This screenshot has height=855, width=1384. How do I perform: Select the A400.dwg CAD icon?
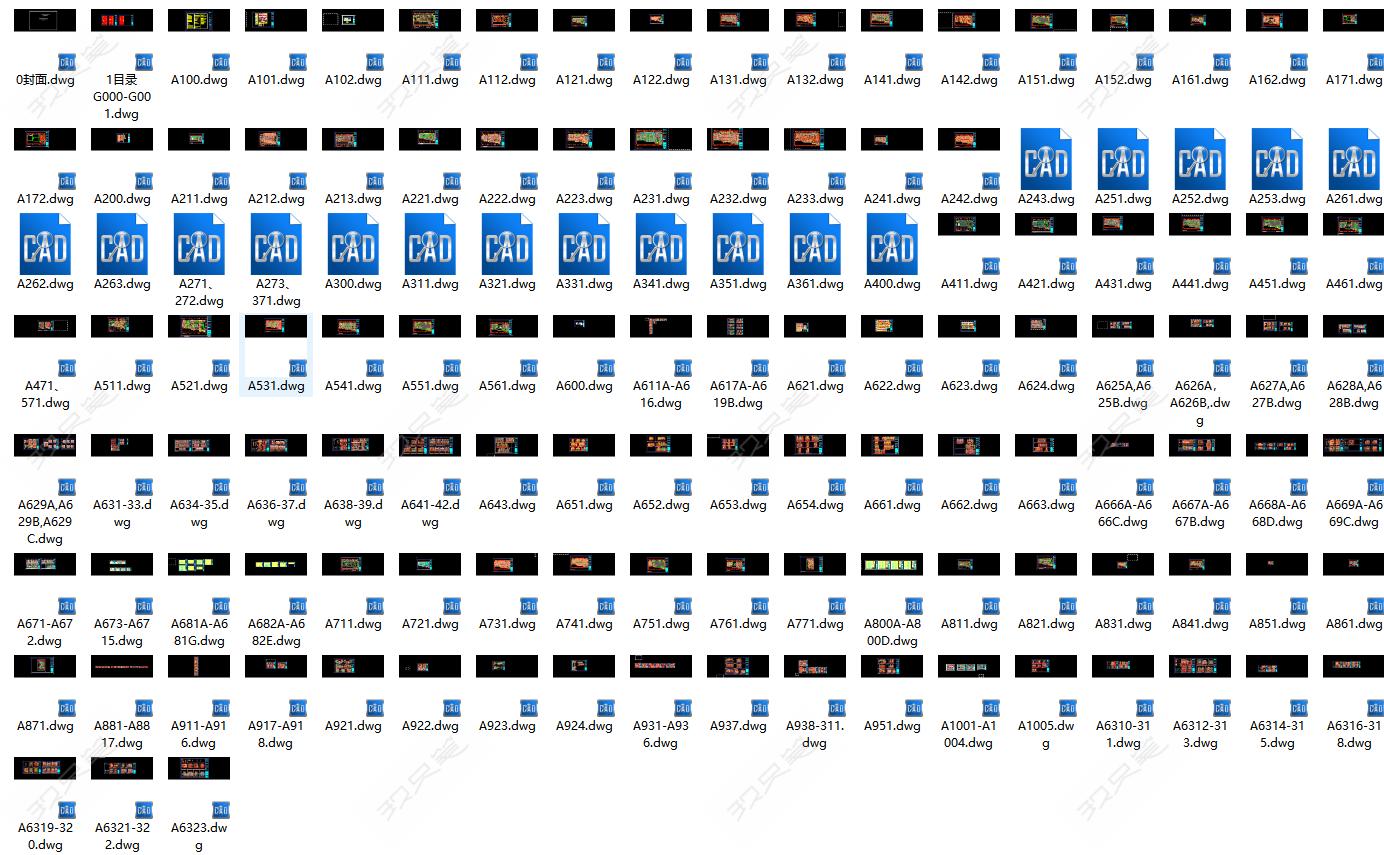coord(892,244)
